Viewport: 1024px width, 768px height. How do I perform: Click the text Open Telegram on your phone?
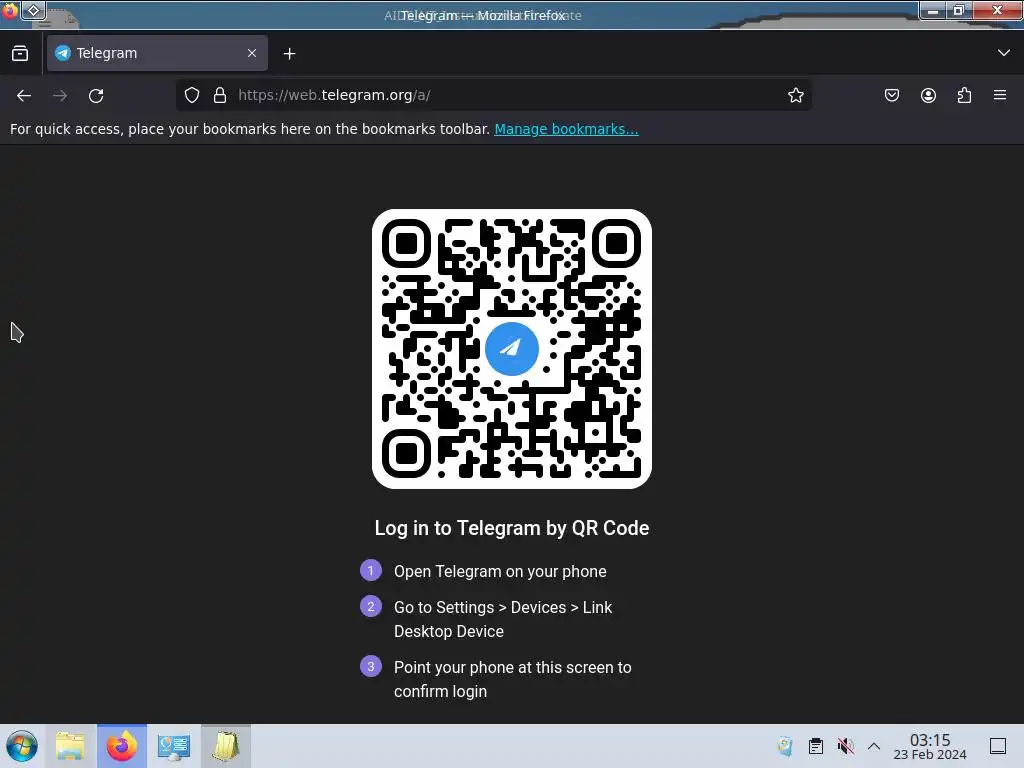click(500, 571)
